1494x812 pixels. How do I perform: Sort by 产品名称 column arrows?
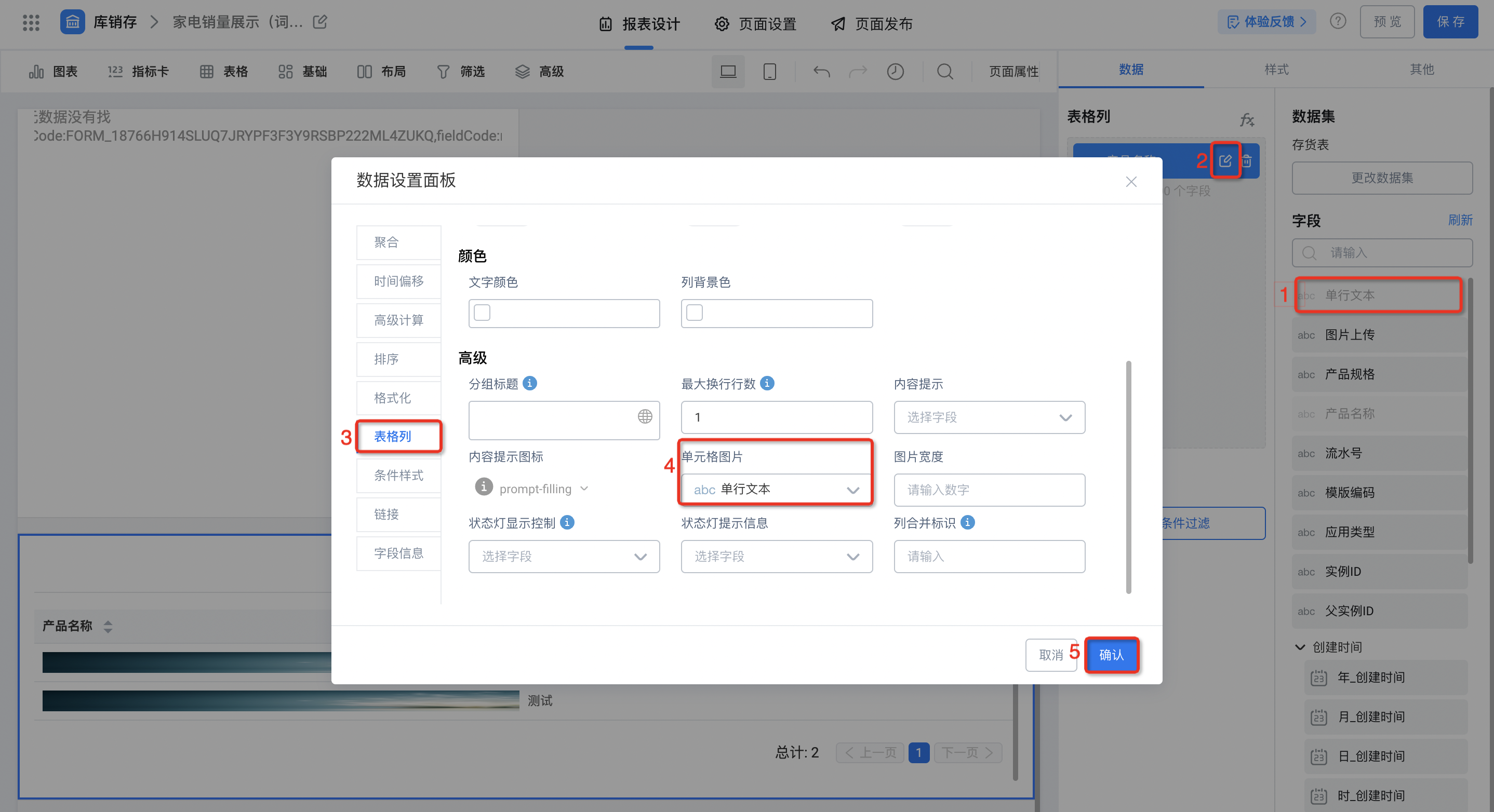coord(108,626)
